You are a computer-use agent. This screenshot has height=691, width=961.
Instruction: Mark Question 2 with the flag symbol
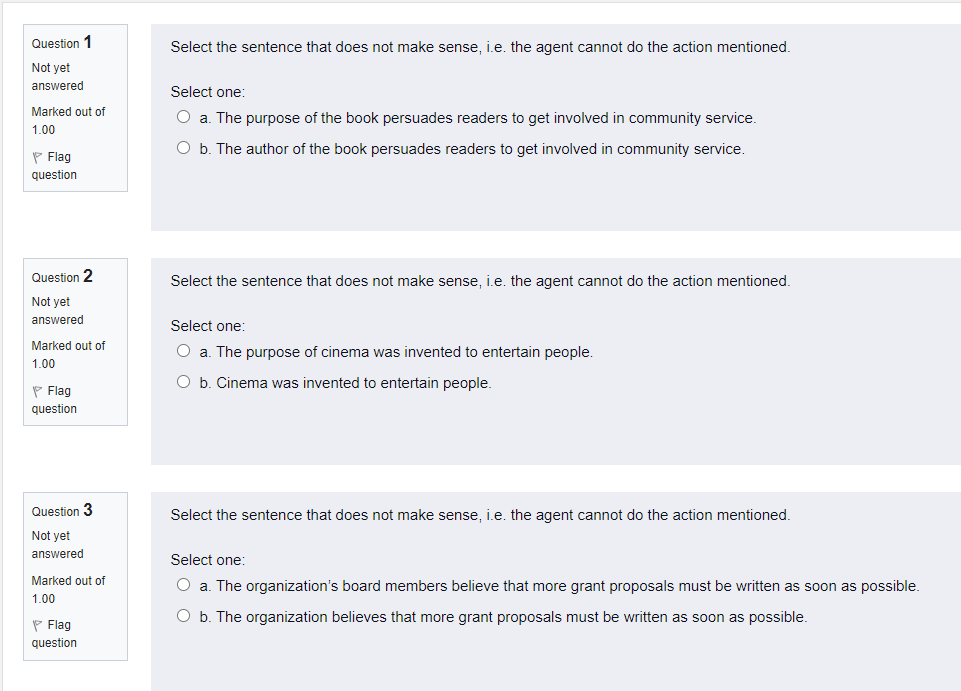tap(36, 390)
